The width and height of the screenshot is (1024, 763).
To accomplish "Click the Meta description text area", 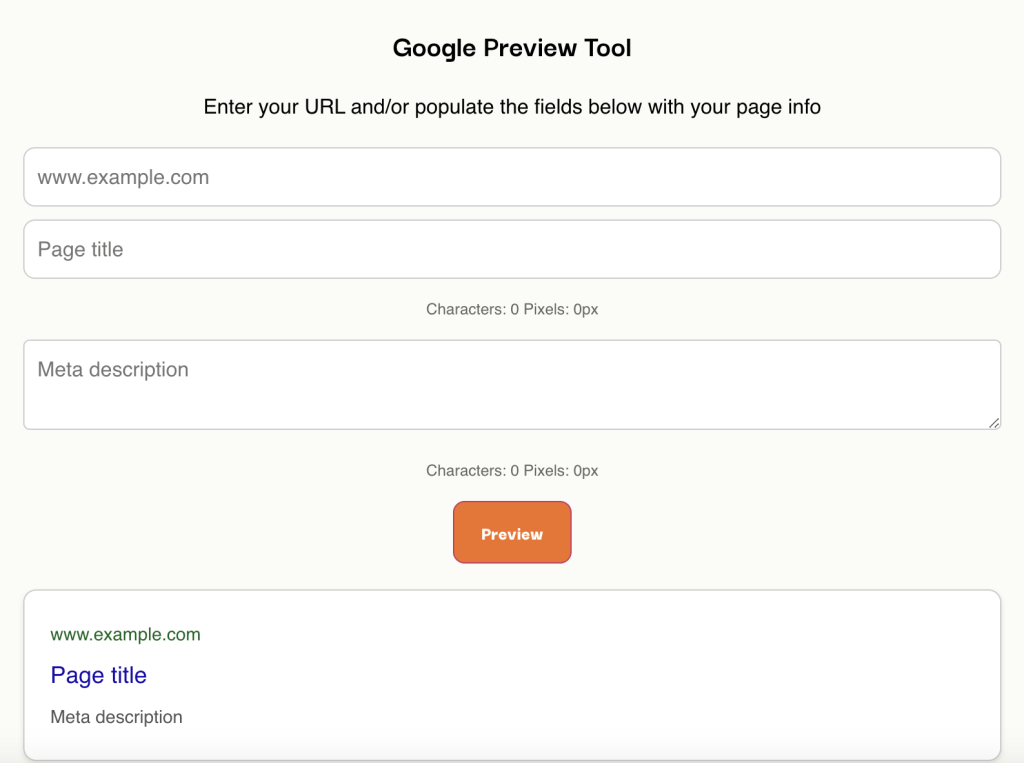I will click(512, 384).
